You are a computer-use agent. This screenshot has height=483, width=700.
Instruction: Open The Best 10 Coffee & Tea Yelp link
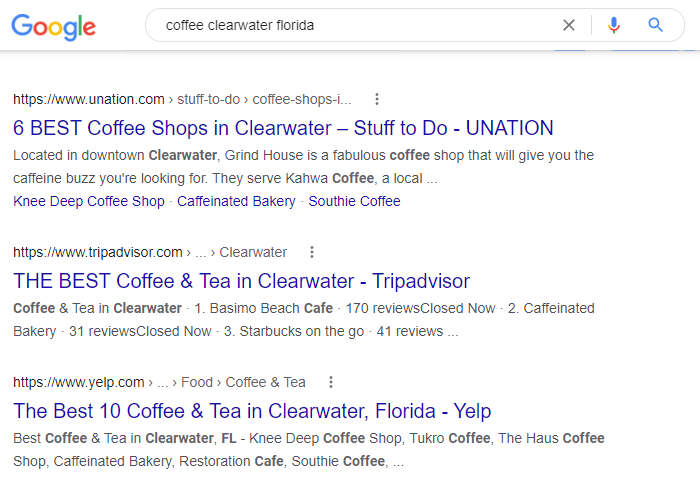252,411
